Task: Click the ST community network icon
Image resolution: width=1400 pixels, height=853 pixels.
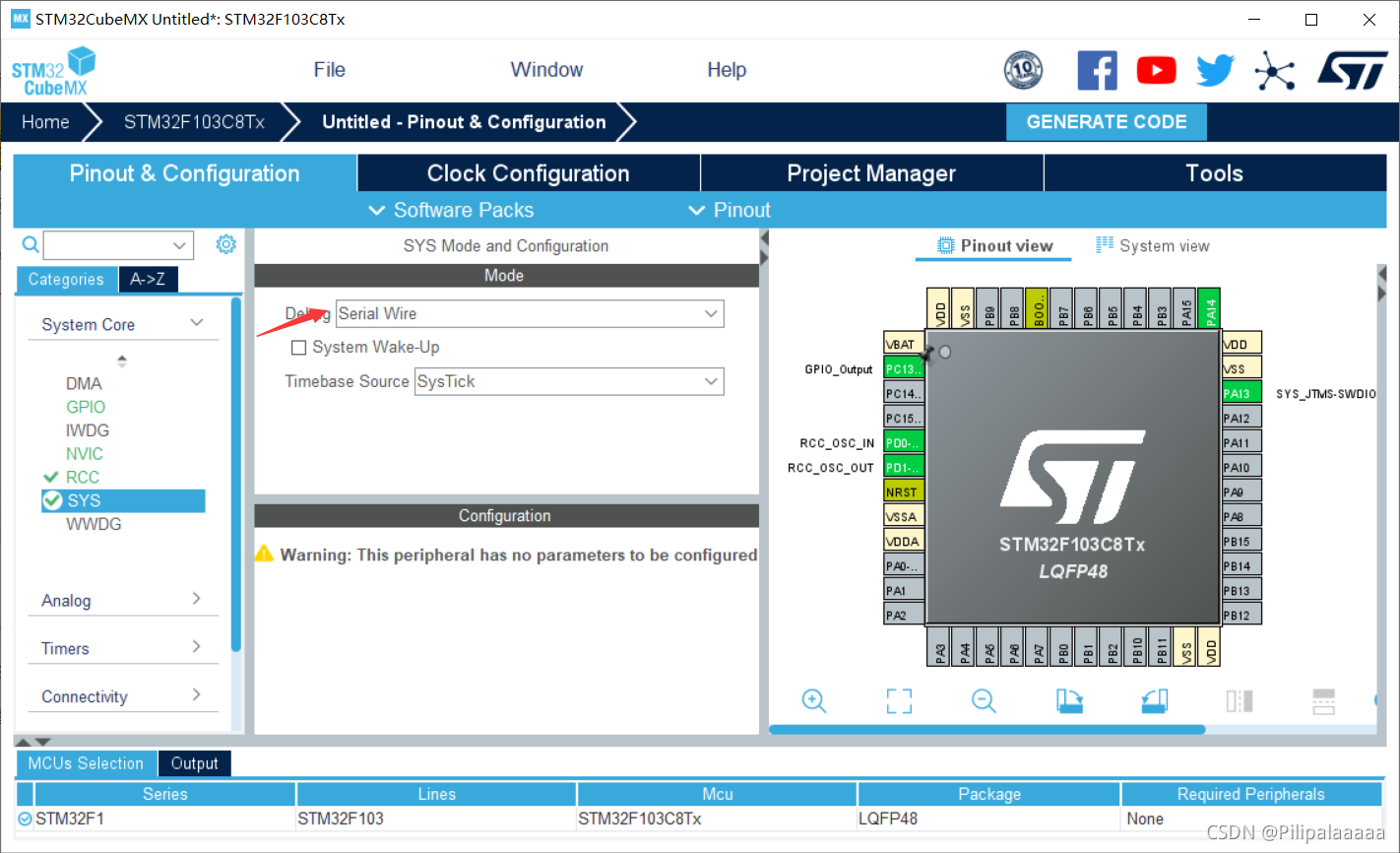Action: pos(1275,71)
